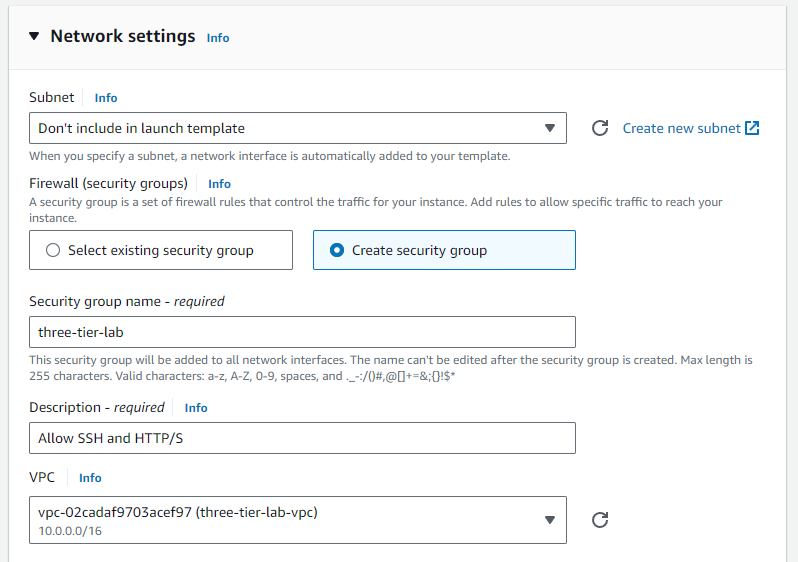Click the VPC dropdown arrow
This screenshot has width=798, height=562.
(x=549, y=520)
